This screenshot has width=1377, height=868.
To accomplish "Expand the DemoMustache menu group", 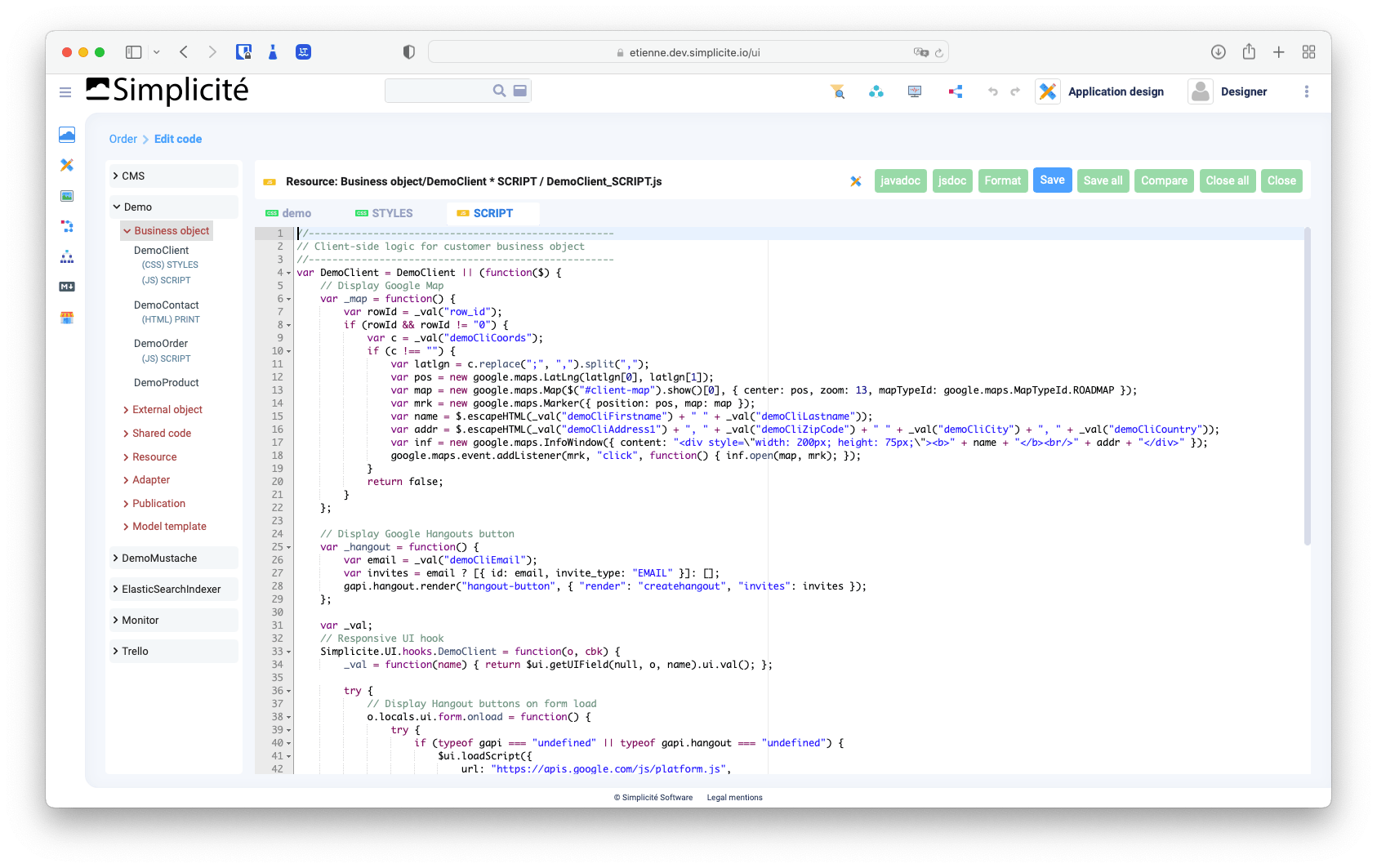I will click(174, 558).
